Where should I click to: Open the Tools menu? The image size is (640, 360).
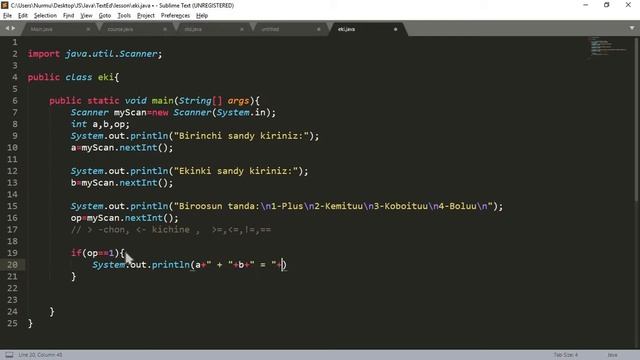(x=124, y=16)
